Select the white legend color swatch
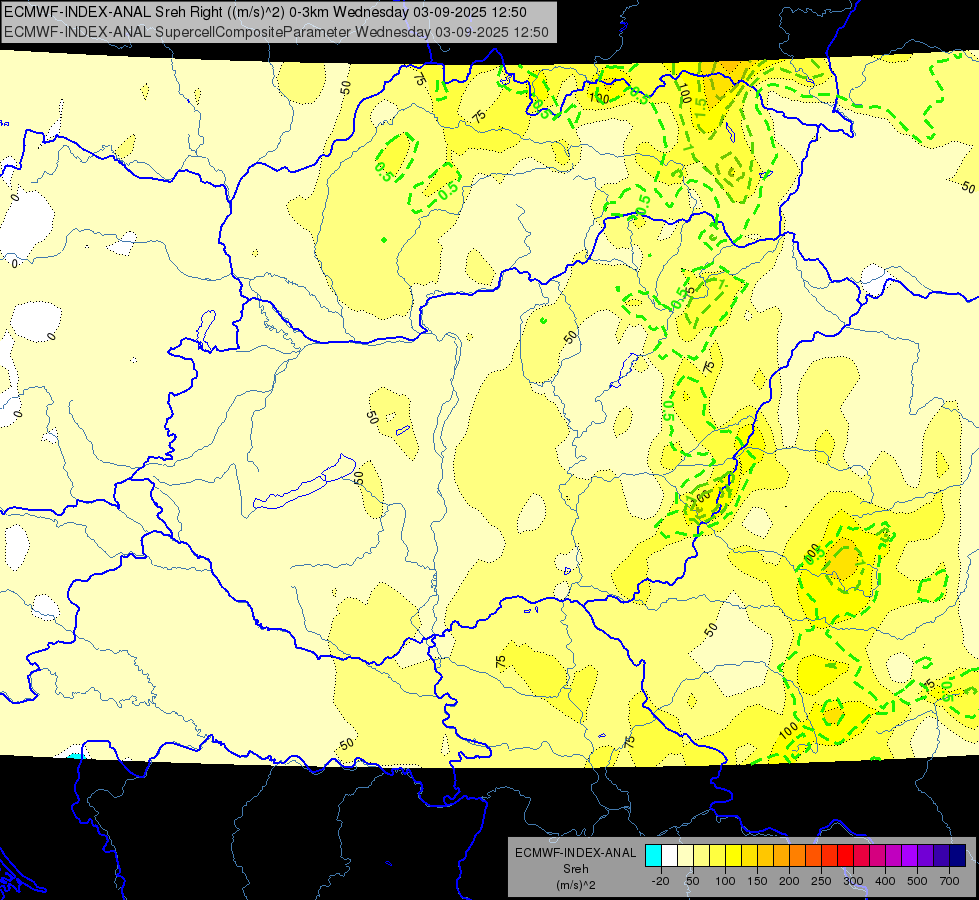The image size is (979, 900). click(x=669, y=856)
